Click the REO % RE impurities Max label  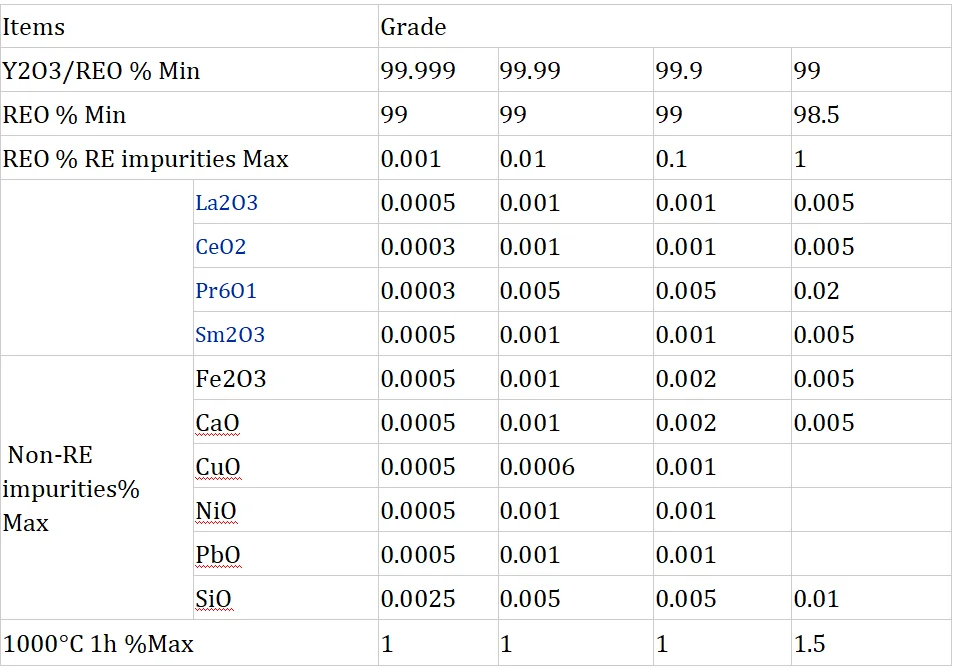coord(146,159)
